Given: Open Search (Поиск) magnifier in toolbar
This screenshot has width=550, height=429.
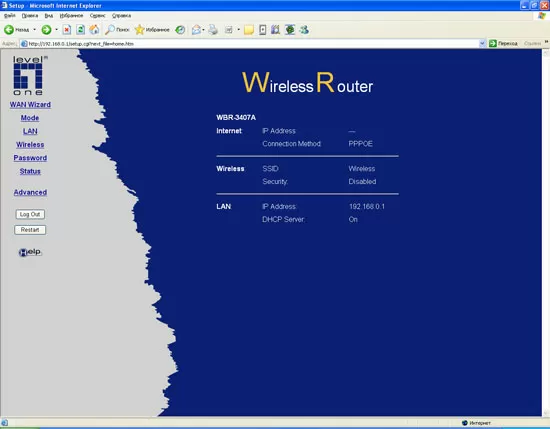Looking at the screenshot, I should 117,30.
